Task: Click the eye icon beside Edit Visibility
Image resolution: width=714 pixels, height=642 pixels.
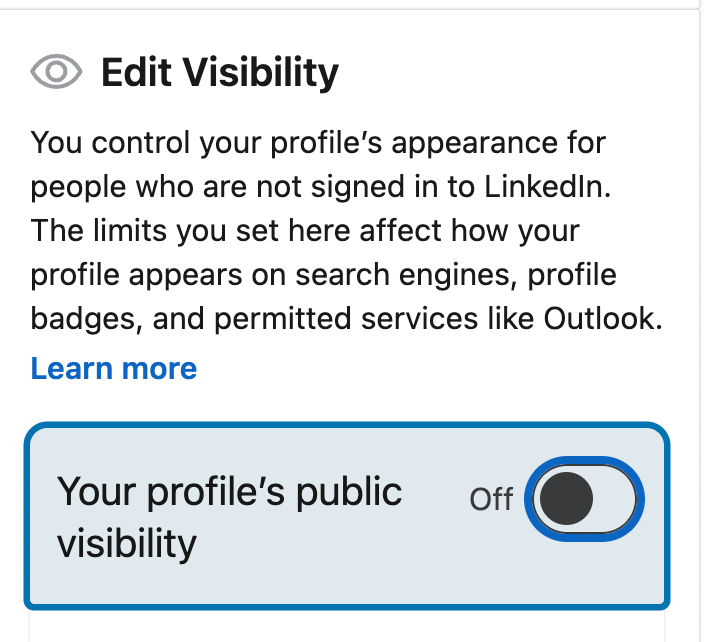Action: (x=57, y=72)
